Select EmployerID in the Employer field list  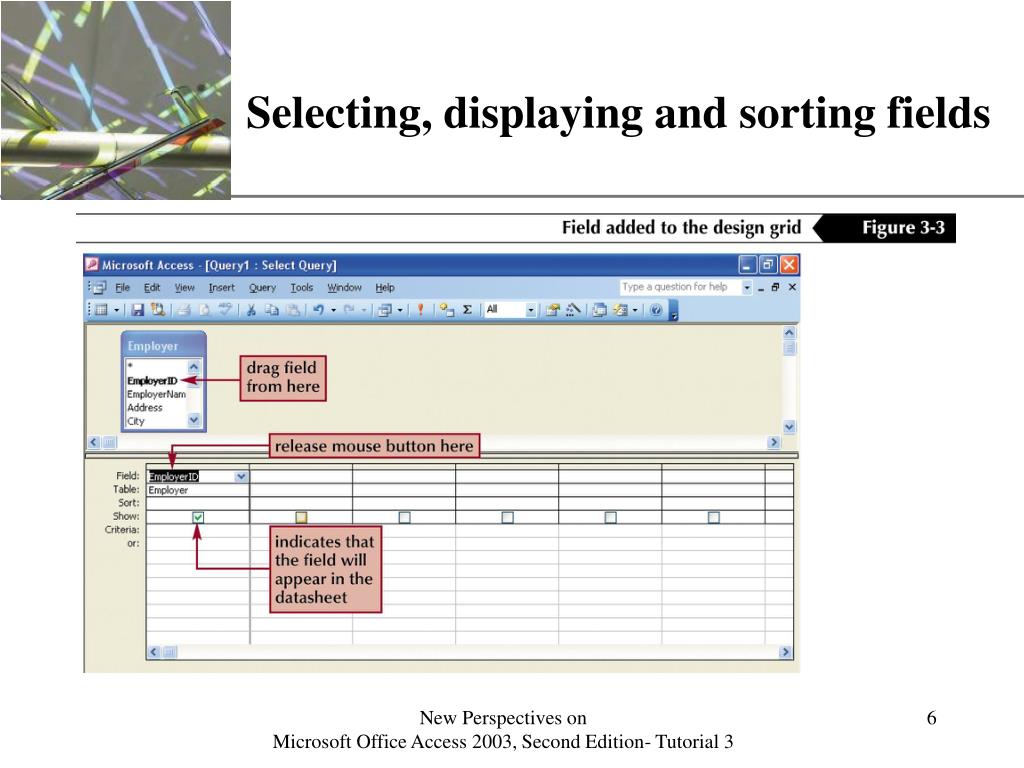[x=152, y=381]
